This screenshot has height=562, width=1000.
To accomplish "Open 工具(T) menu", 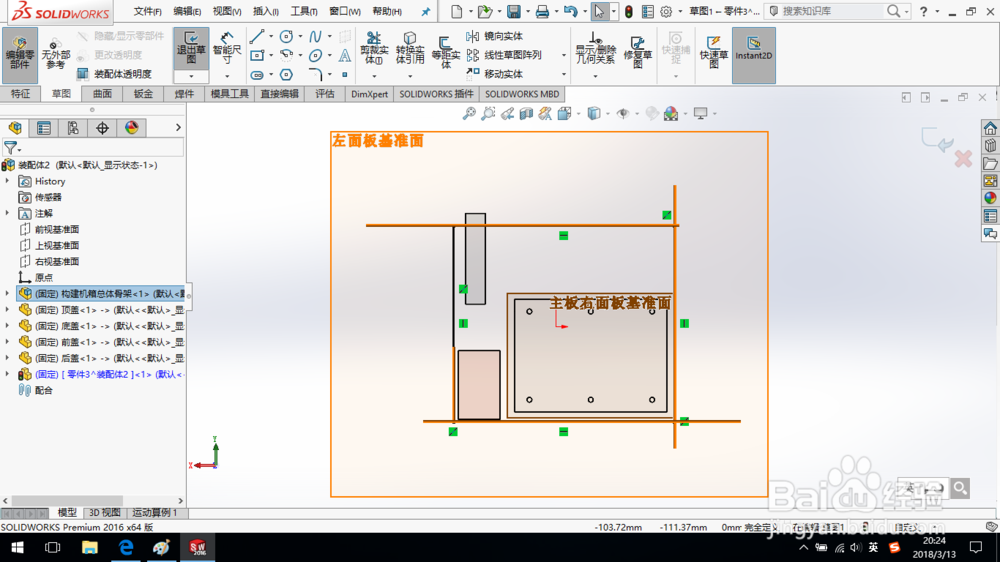I will tap(304, 11).
